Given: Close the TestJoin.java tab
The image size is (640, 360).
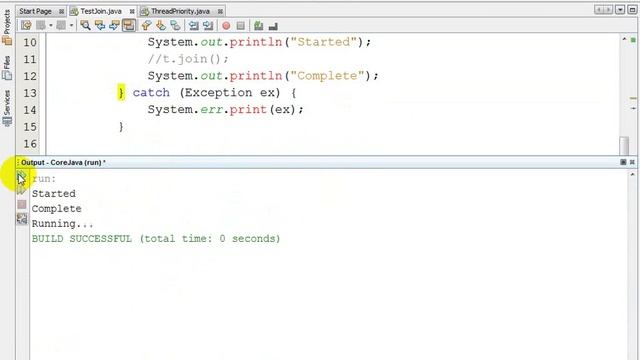Looking at the screenshot, I should pyautogui.click(x=132, y=11).
